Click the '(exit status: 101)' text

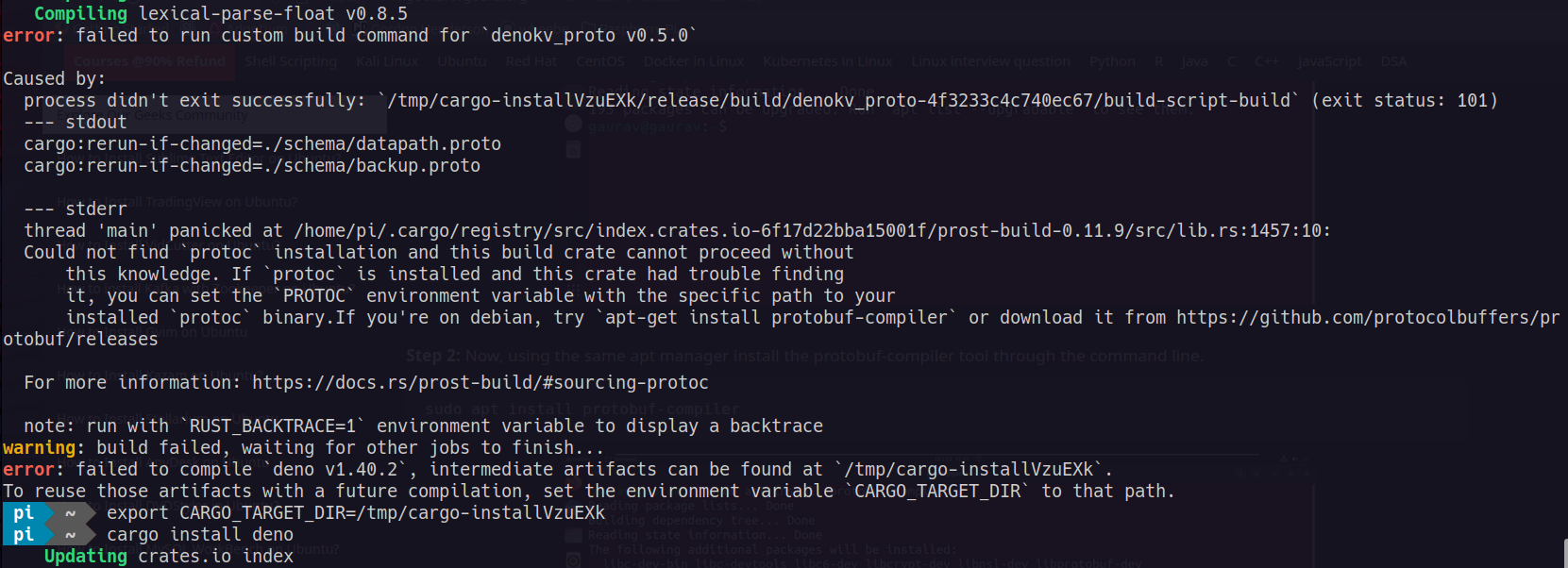point(1404,100)
